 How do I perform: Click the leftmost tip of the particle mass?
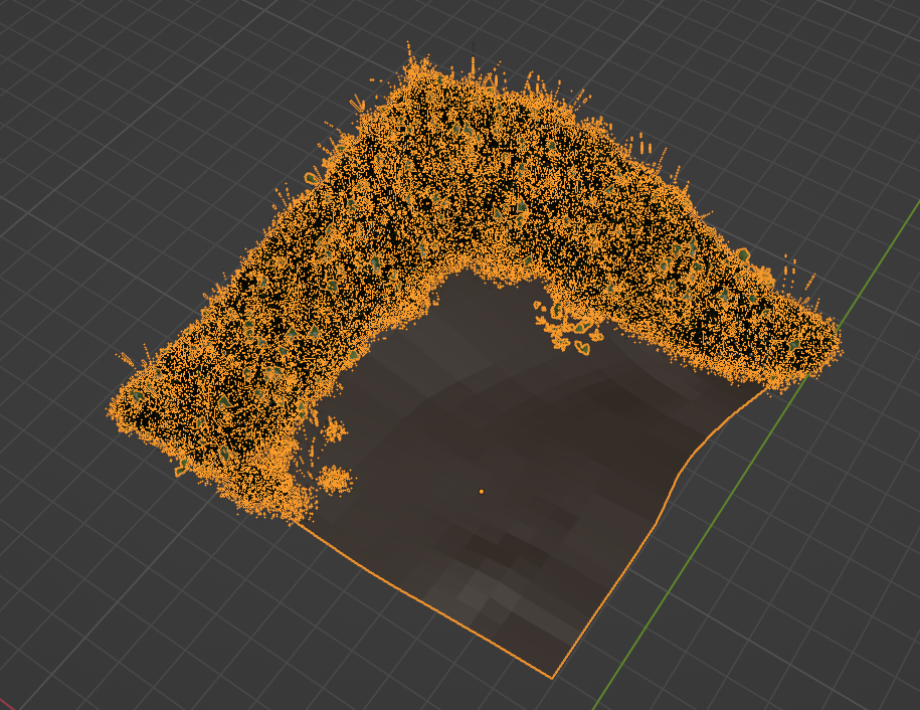coord(112,408)
